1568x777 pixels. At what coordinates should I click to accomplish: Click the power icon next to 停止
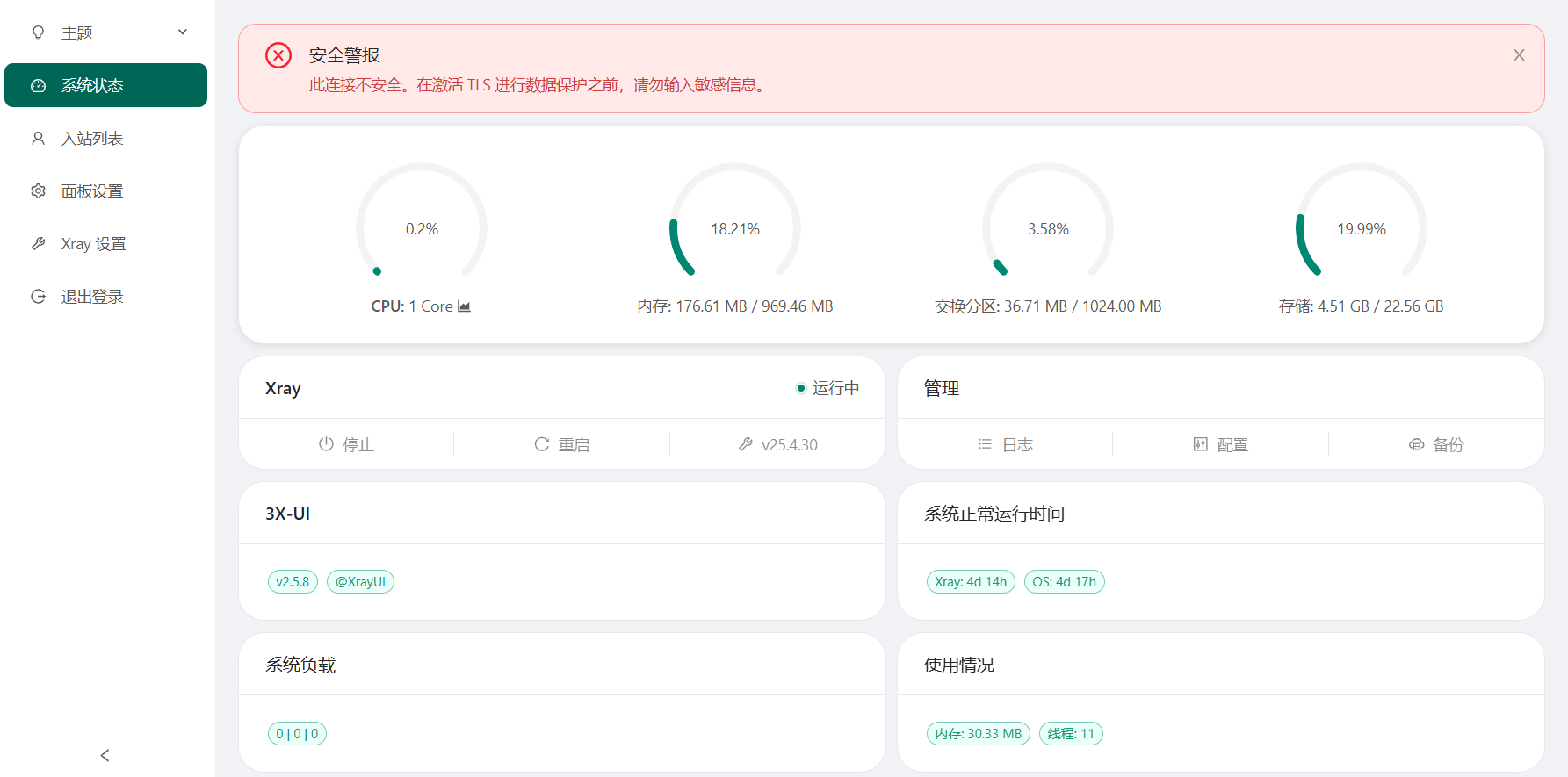pyautogui.click(x=326, y=444)
